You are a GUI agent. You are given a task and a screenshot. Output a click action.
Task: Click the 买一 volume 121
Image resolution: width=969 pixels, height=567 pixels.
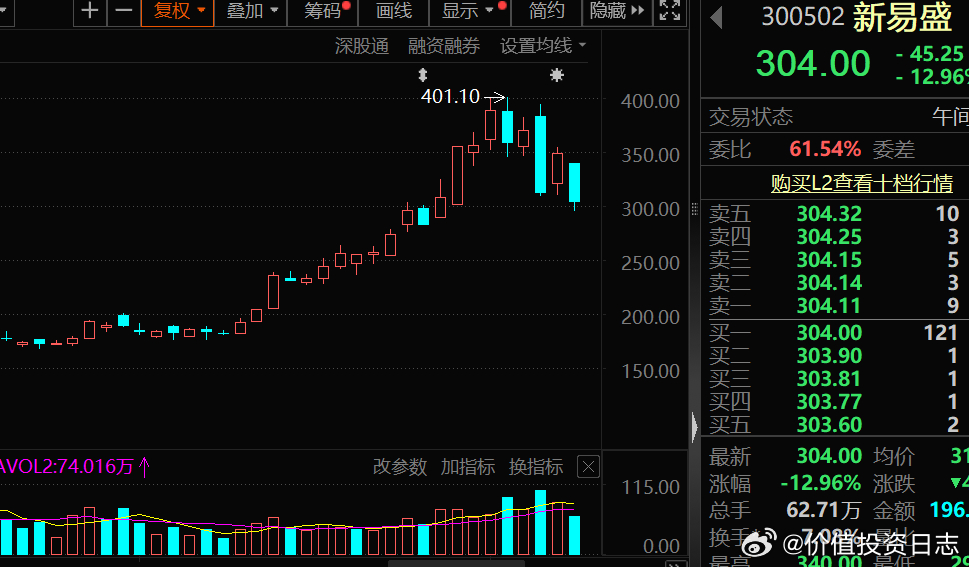point(941,333)
